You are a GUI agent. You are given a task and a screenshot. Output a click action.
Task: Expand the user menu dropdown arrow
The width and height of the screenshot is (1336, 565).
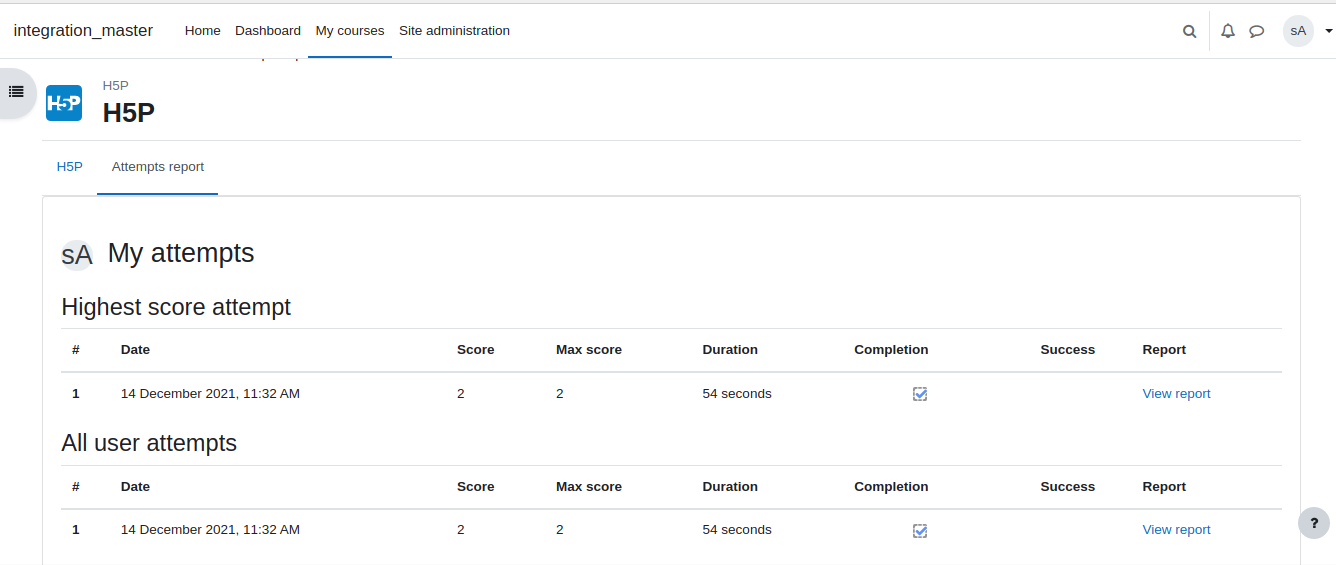pos(1328,31)
